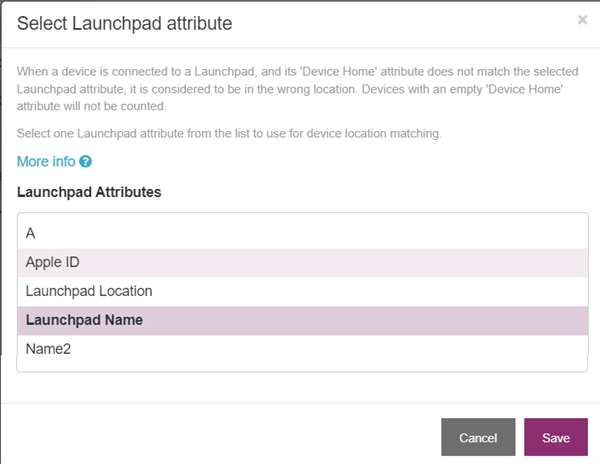
Task: Select the Launchpad Name attribute
Action: pos(302,320)
